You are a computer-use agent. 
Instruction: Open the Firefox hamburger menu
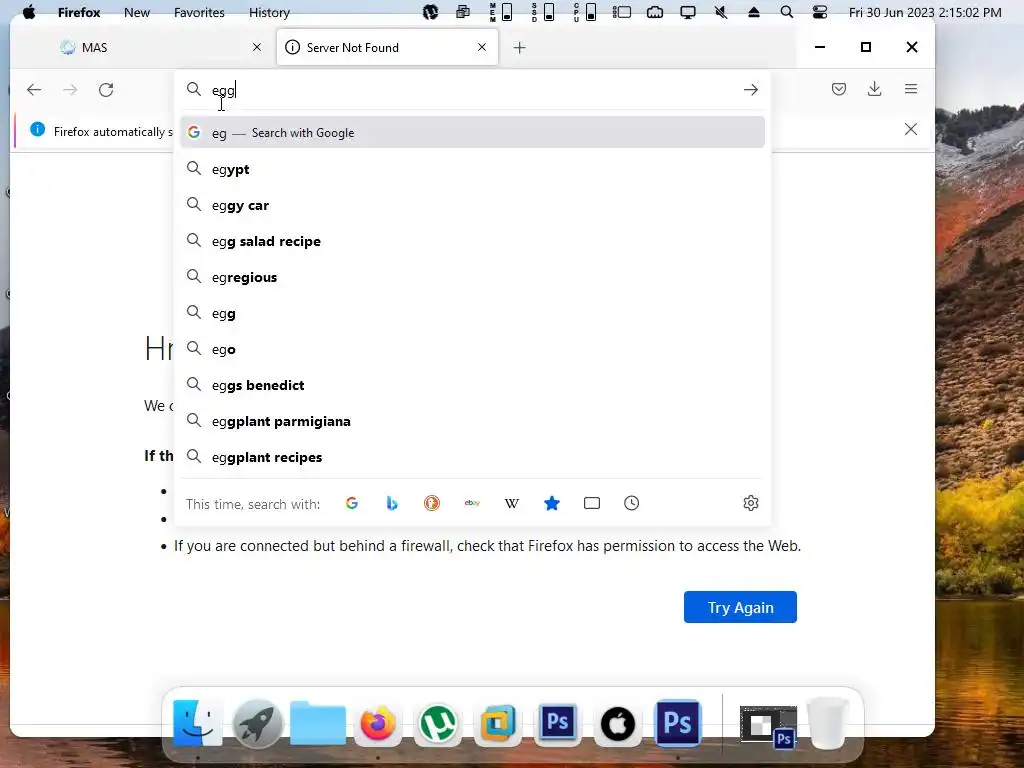coord(911,89)
